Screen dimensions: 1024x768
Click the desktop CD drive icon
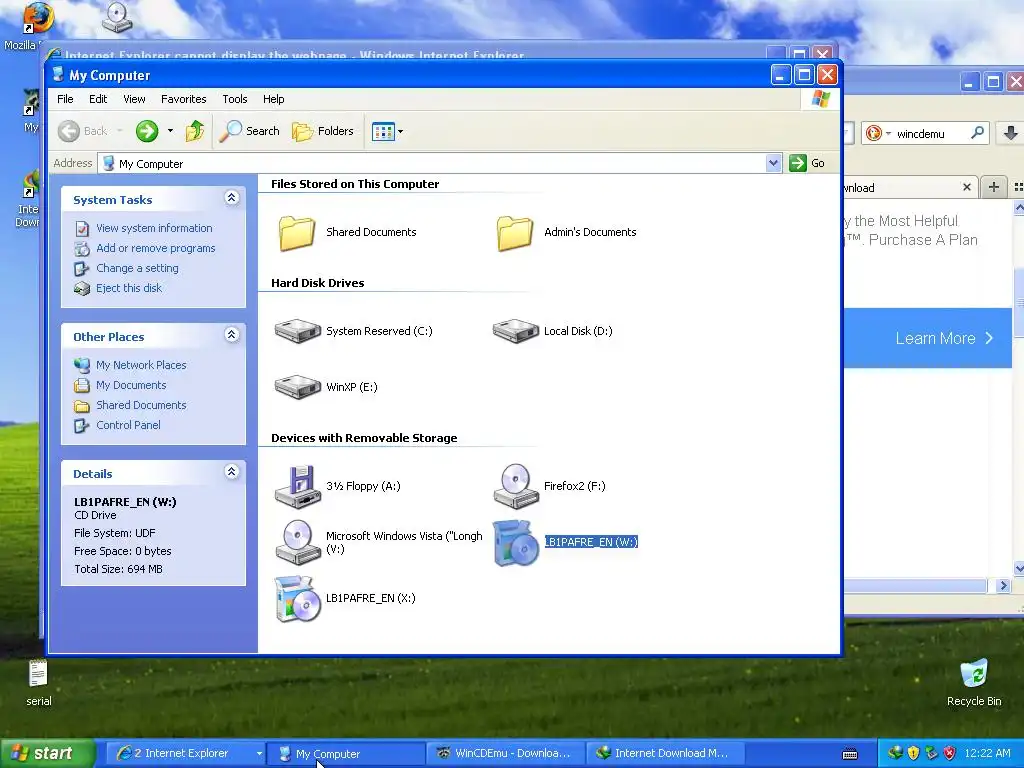117,18
